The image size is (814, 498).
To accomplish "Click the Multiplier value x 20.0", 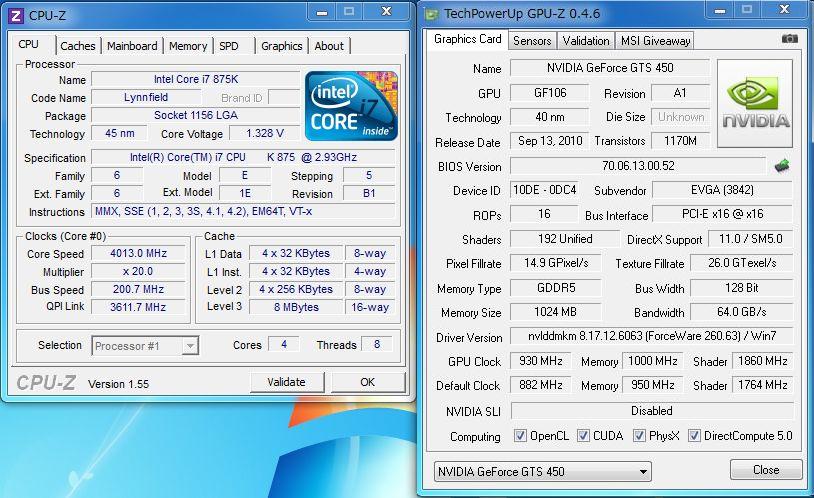I will (x=138, y=272).
